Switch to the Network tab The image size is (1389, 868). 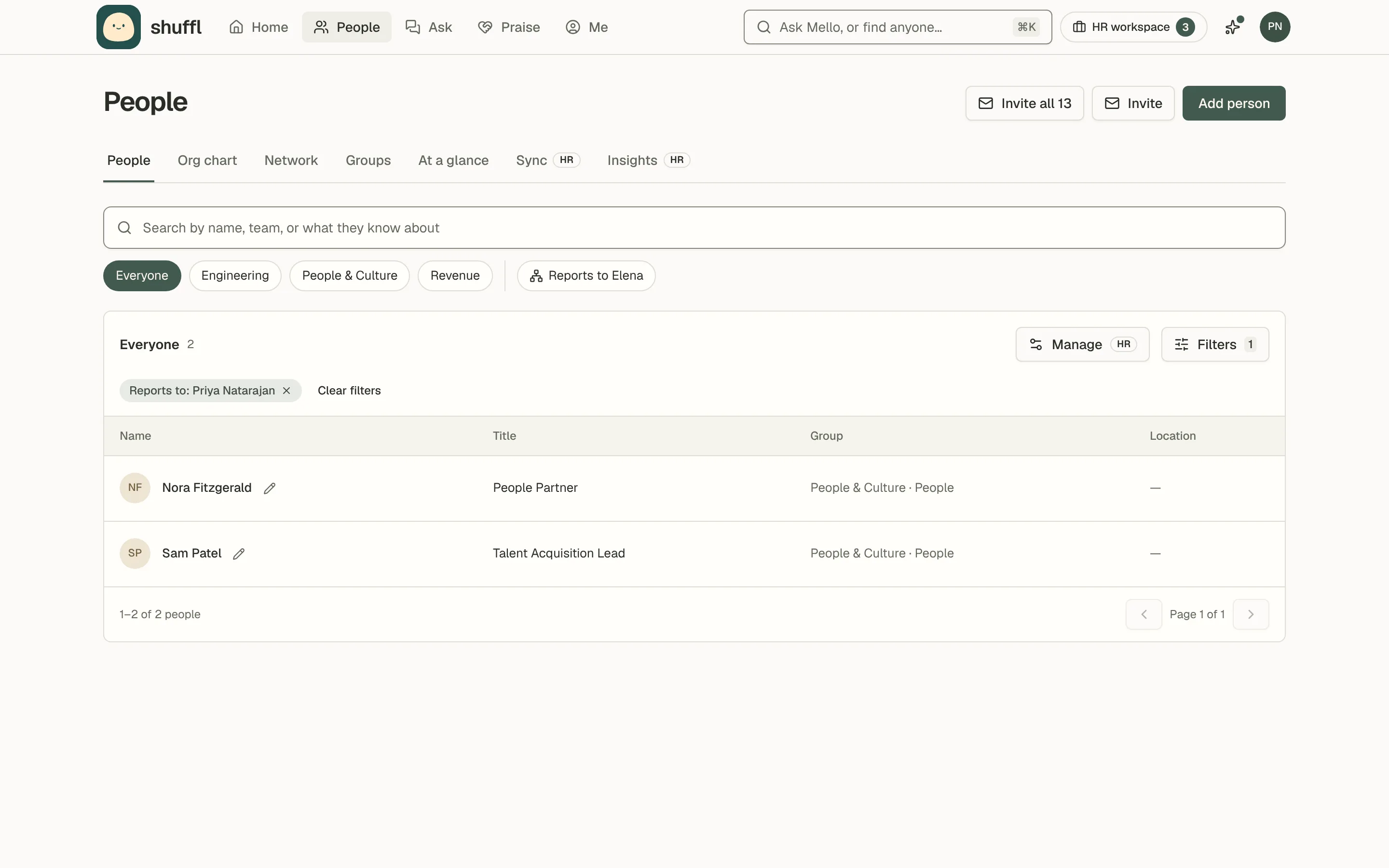coord(291,160)
